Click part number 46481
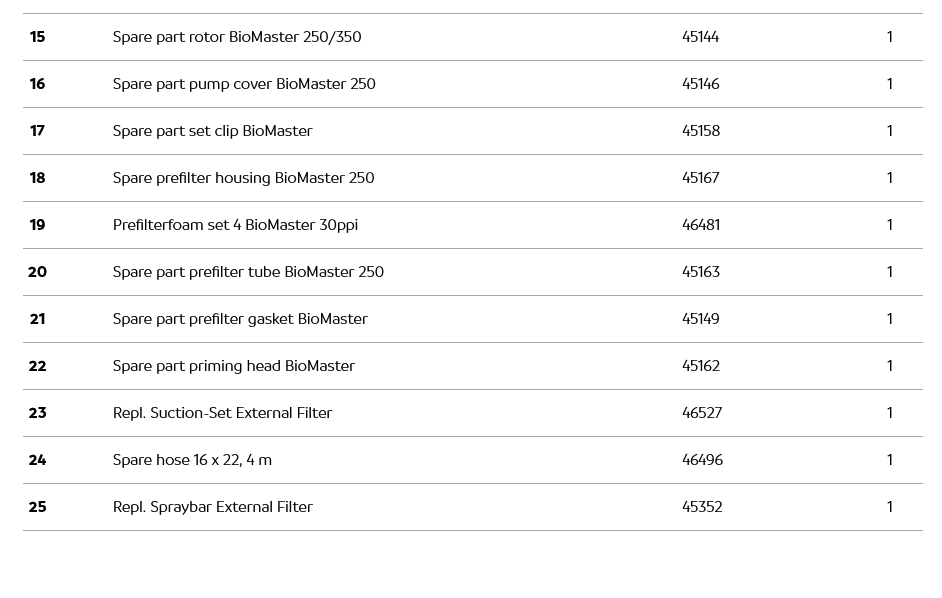This screenshot has width=942, height=598. (x=700, y=225)
